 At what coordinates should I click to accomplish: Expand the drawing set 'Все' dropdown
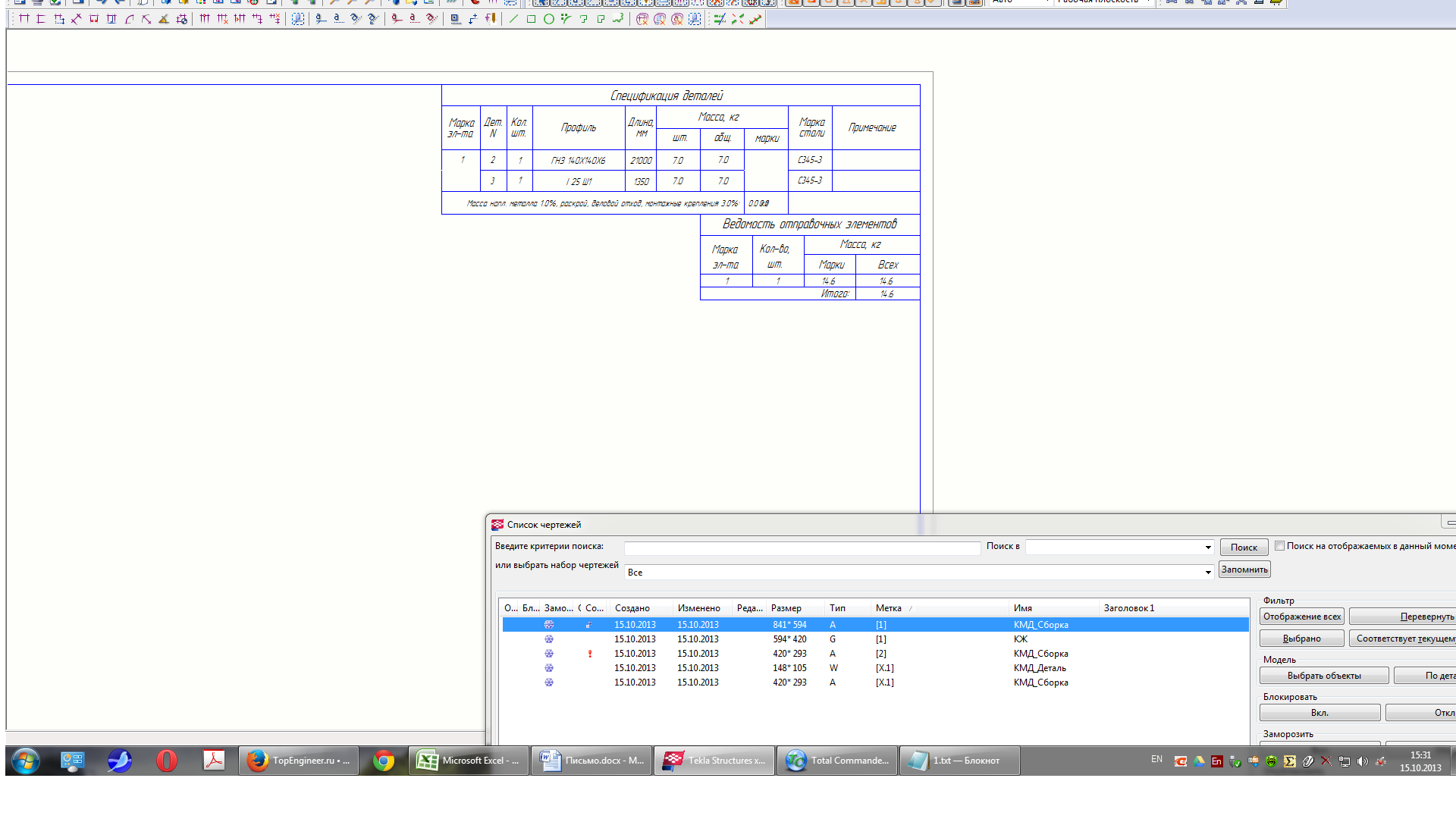(x=1208, y=573)
